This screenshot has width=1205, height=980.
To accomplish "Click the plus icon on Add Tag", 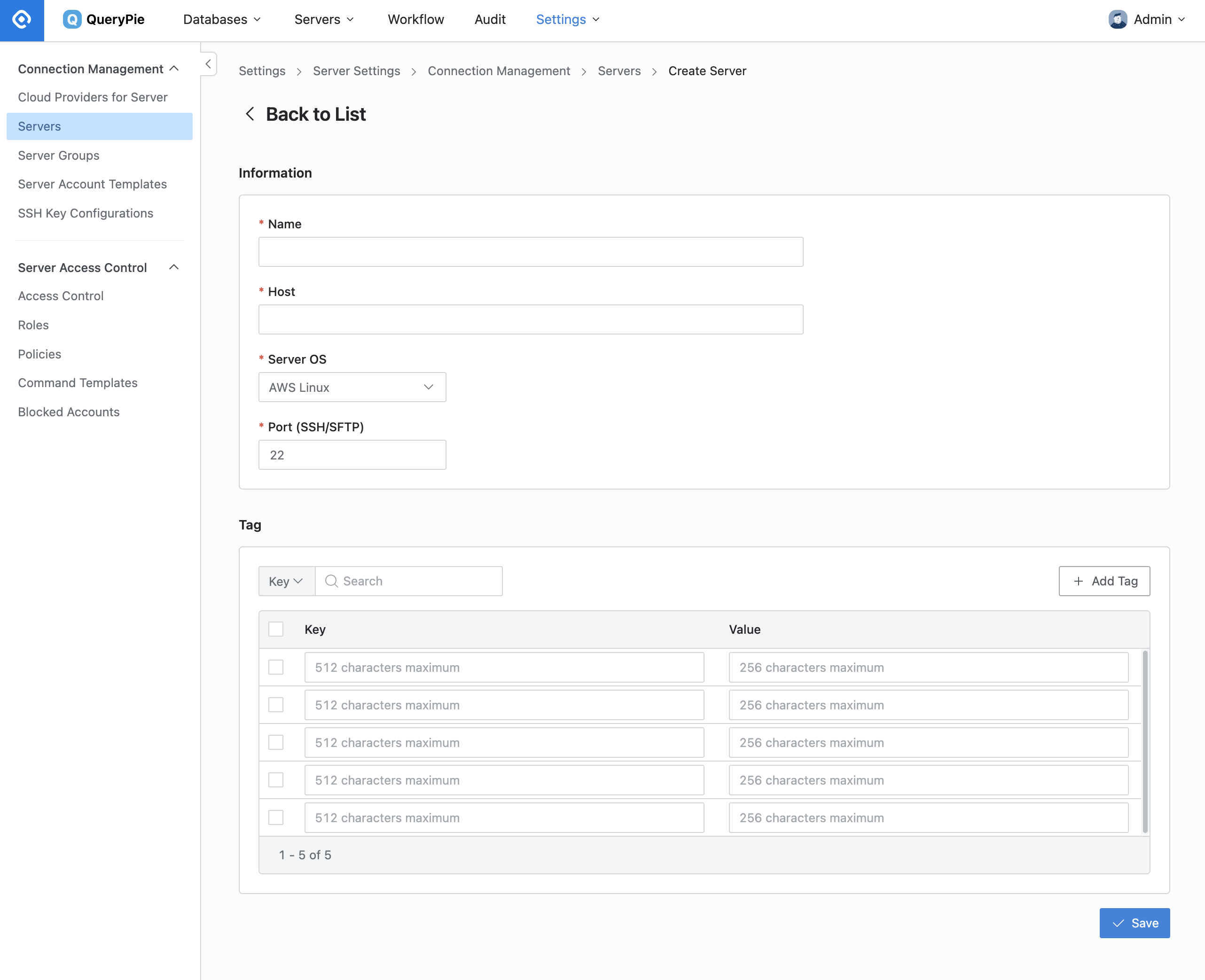I will (1079, 581).
